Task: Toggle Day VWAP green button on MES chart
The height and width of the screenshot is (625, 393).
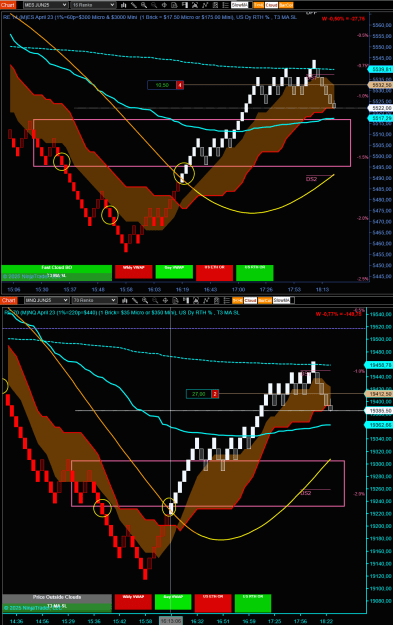Action: pos(174,272)
